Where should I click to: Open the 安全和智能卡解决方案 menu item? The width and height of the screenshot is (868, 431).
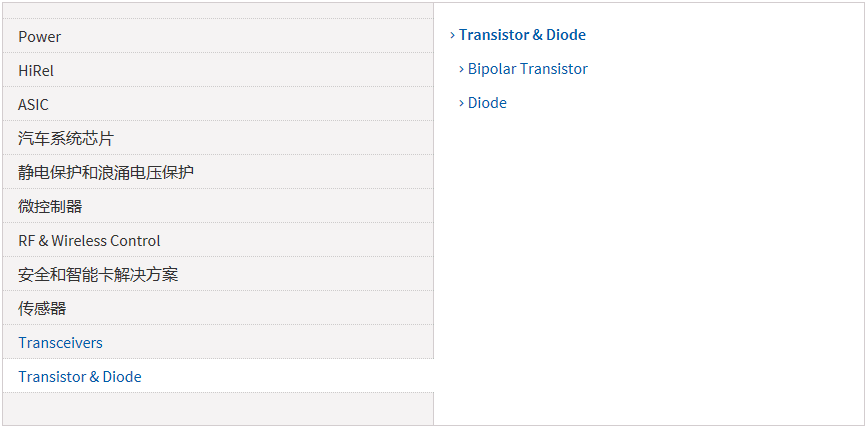pyautogui.click(x=98, y=275)
